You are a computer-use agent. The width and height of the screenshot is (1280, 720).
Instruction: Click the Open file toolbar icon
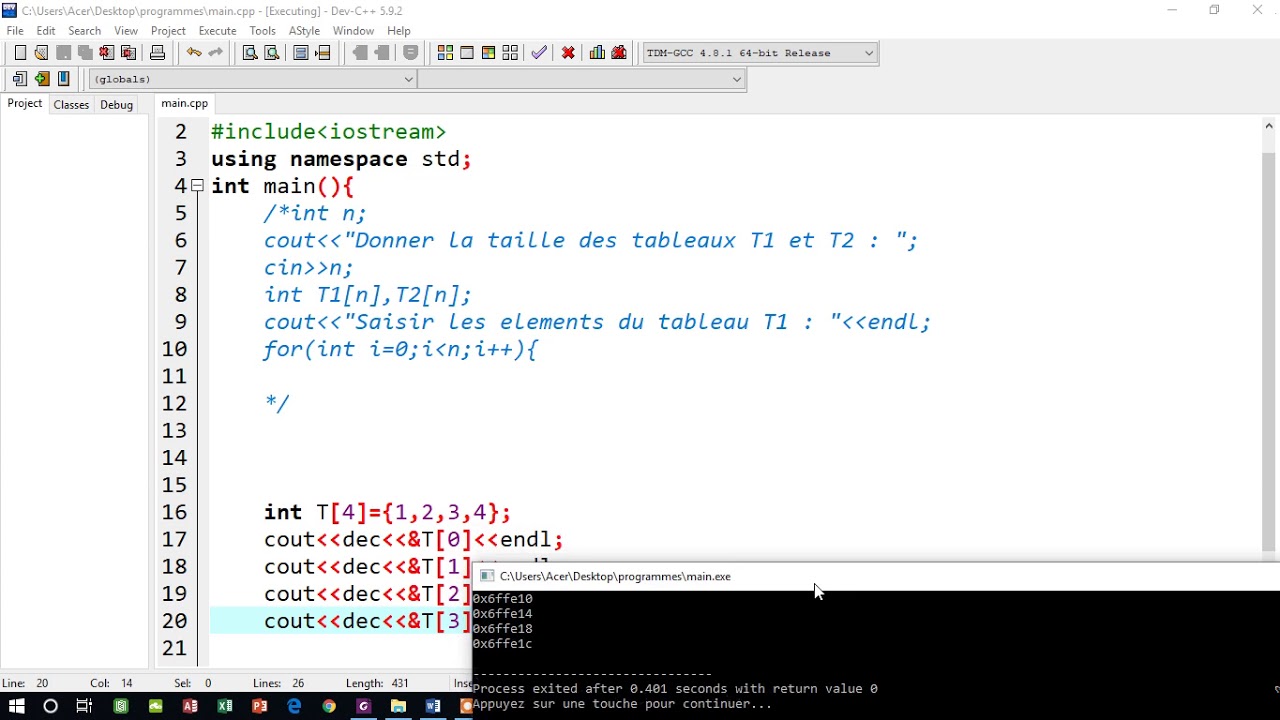pyautogui.click(x=41, y=53)
